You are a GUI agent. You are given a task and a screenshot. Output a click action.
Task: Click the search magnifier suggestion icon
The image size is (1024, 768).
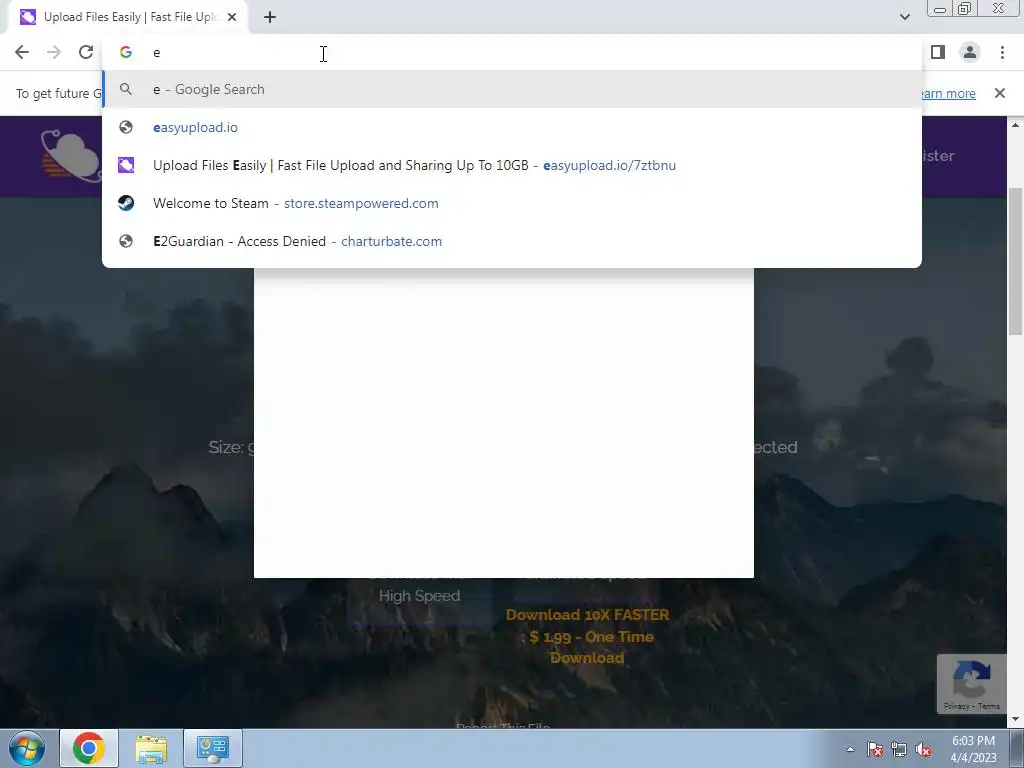pos(126,89)
